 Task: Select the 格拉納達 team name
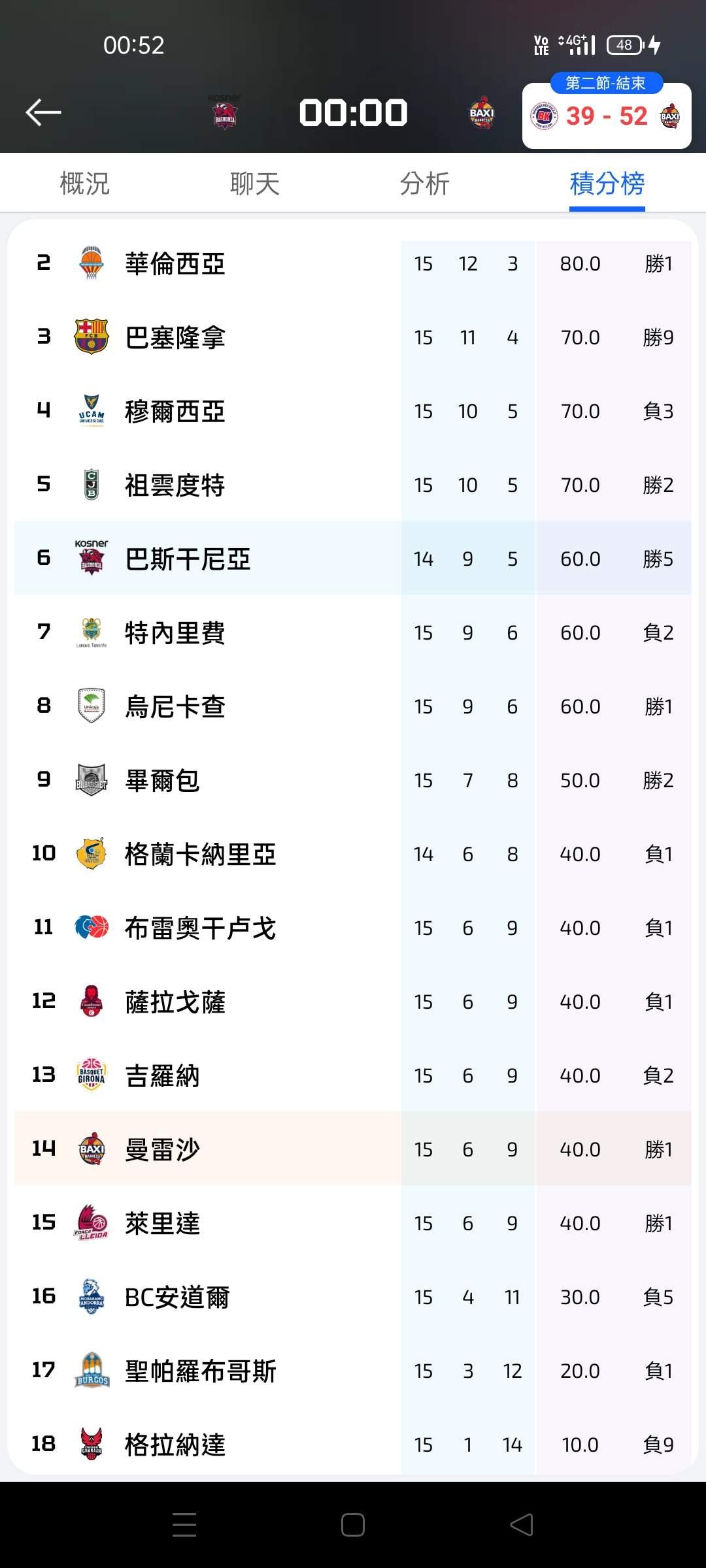(175, 1445)
